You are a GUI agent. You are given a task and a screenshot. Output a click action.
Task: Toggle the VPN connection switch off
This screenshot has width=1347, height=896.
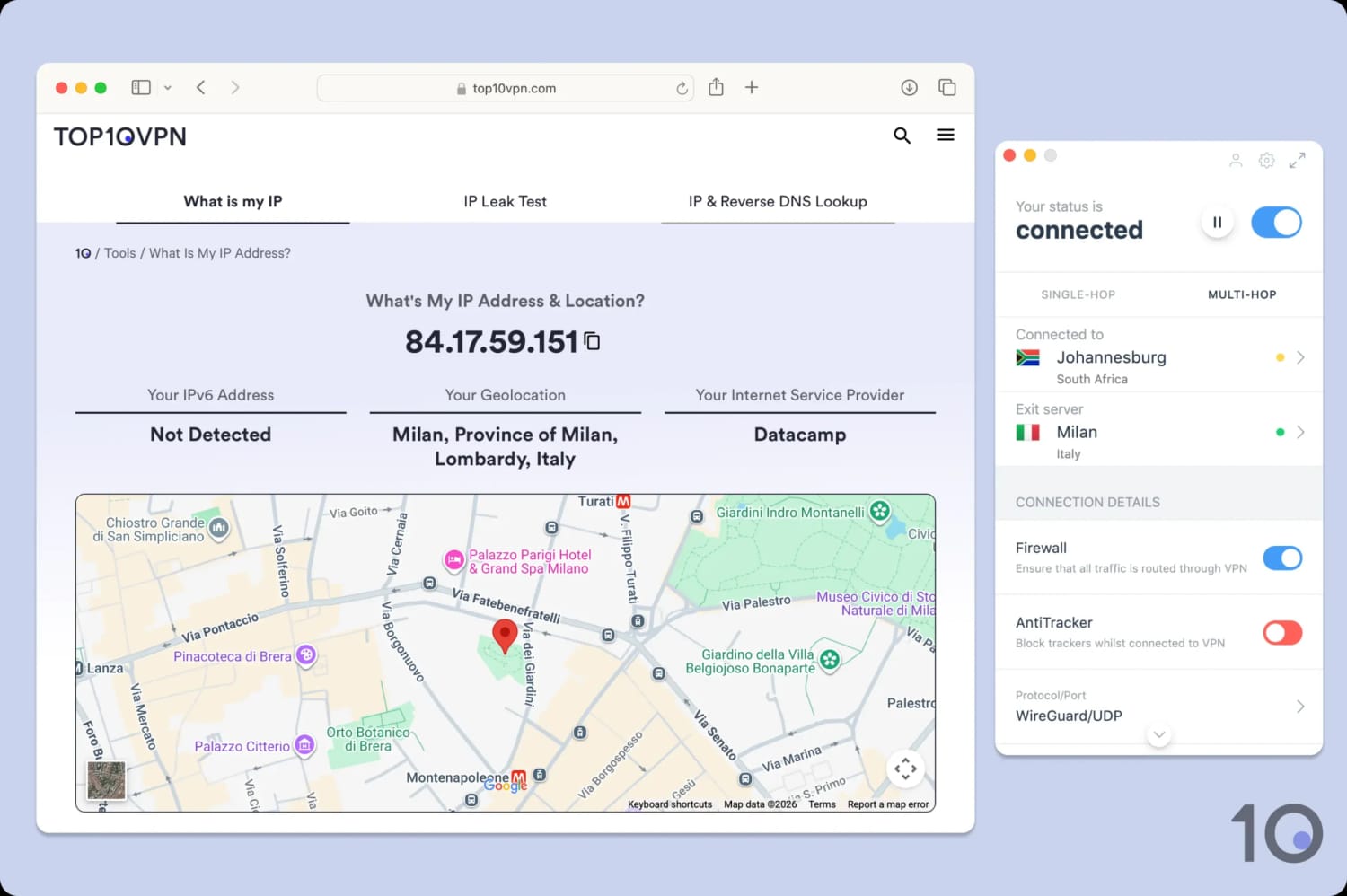1276,223
